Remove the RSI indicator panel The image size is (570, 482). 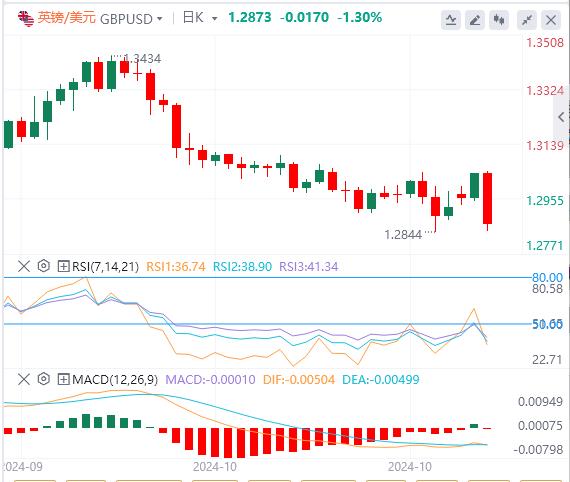point(24,266)
